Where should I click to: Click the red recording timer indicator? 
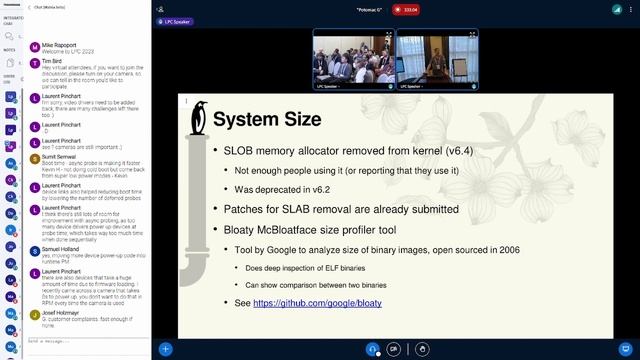406,9
